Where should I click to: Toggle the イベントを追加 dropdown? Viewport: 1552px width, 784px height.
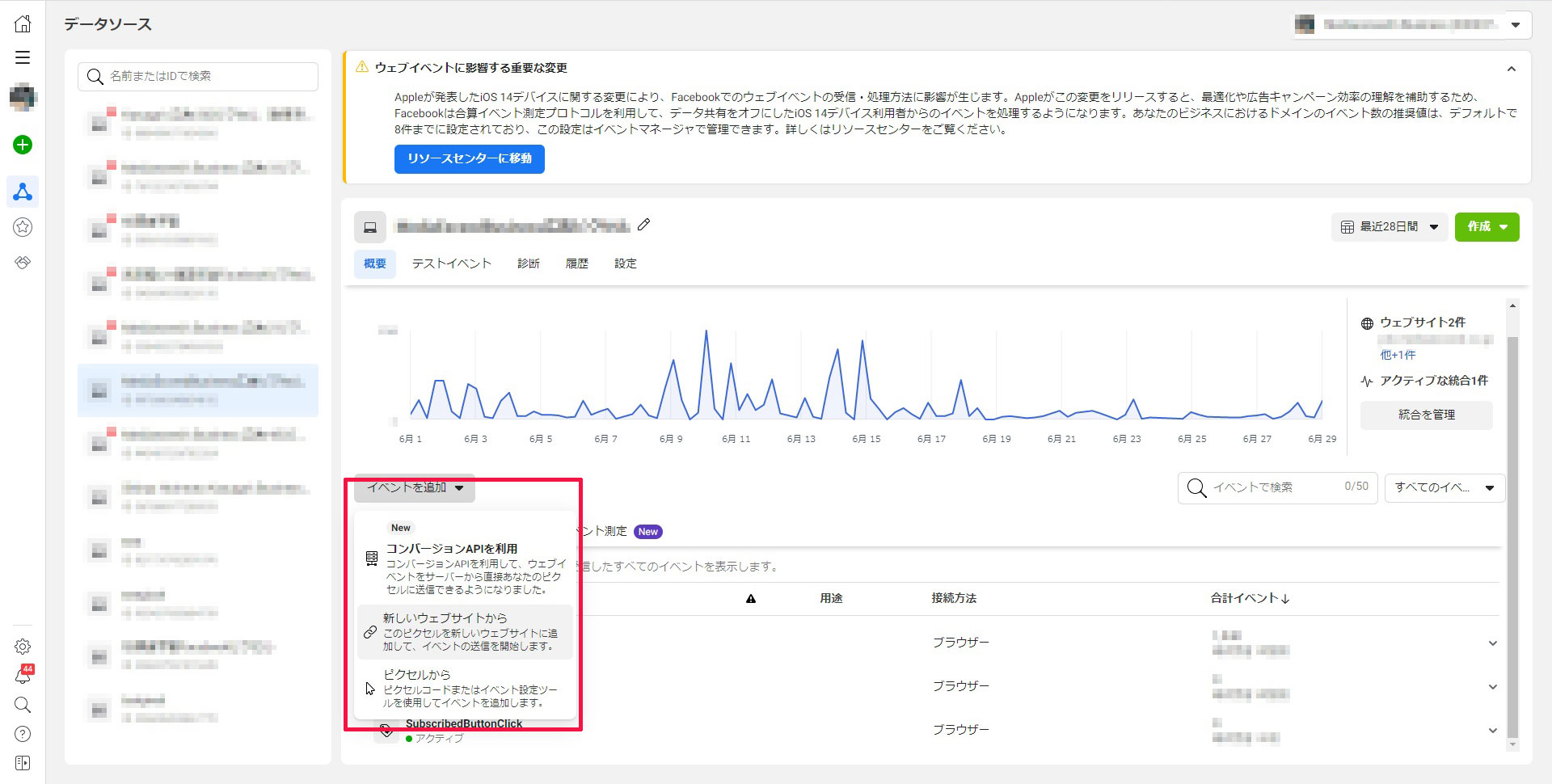click(x=415, y=487)
